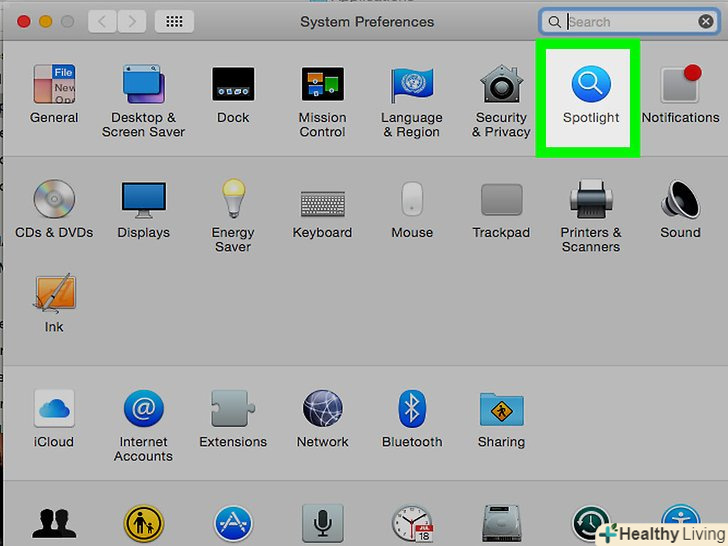Focus the Search field
Viewport: 728px width, 546px height.
click(x=630, y=21)
